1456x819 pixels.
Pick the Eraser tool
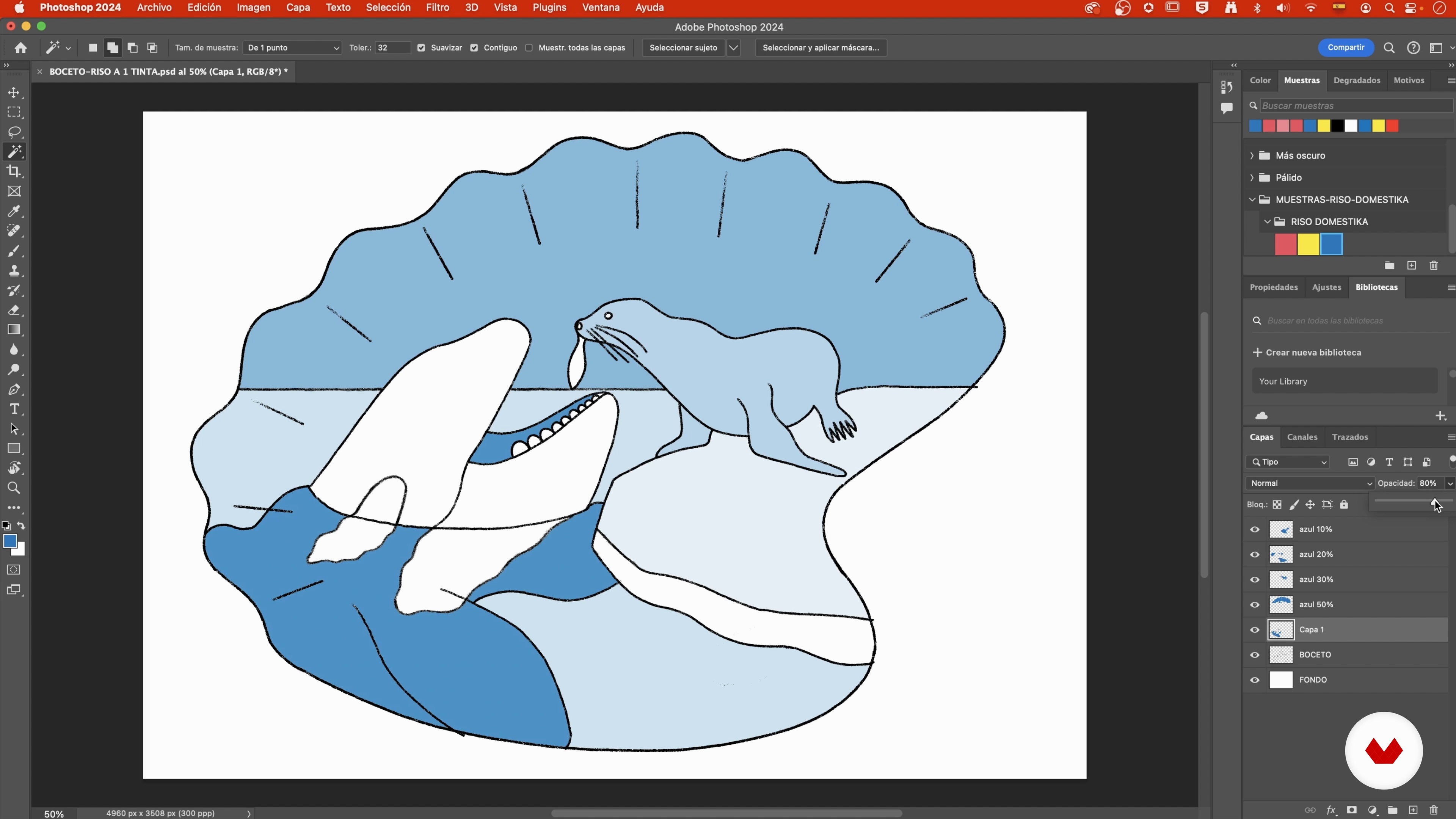(14, 310)
